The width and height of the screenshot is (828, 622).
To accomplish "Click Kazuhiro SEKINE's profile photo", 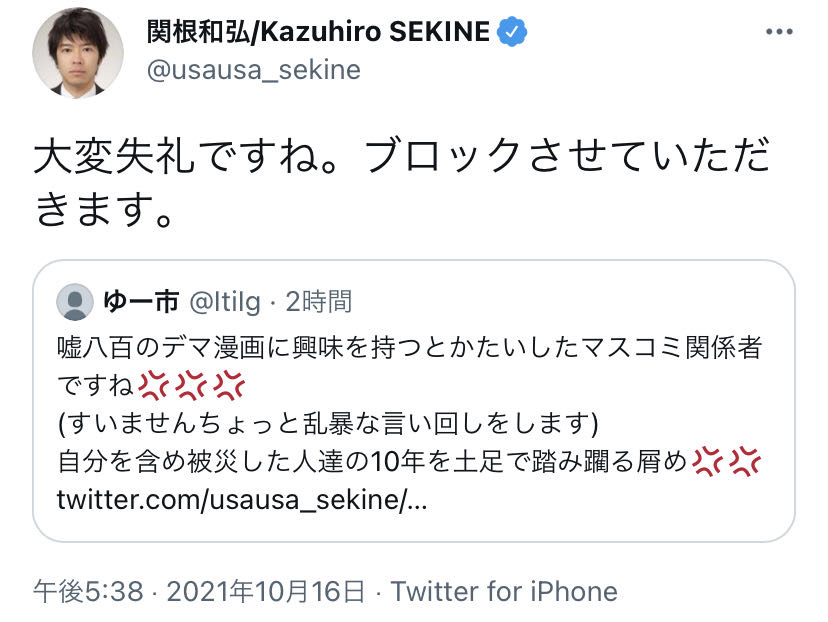I will [x=78, y=52].
